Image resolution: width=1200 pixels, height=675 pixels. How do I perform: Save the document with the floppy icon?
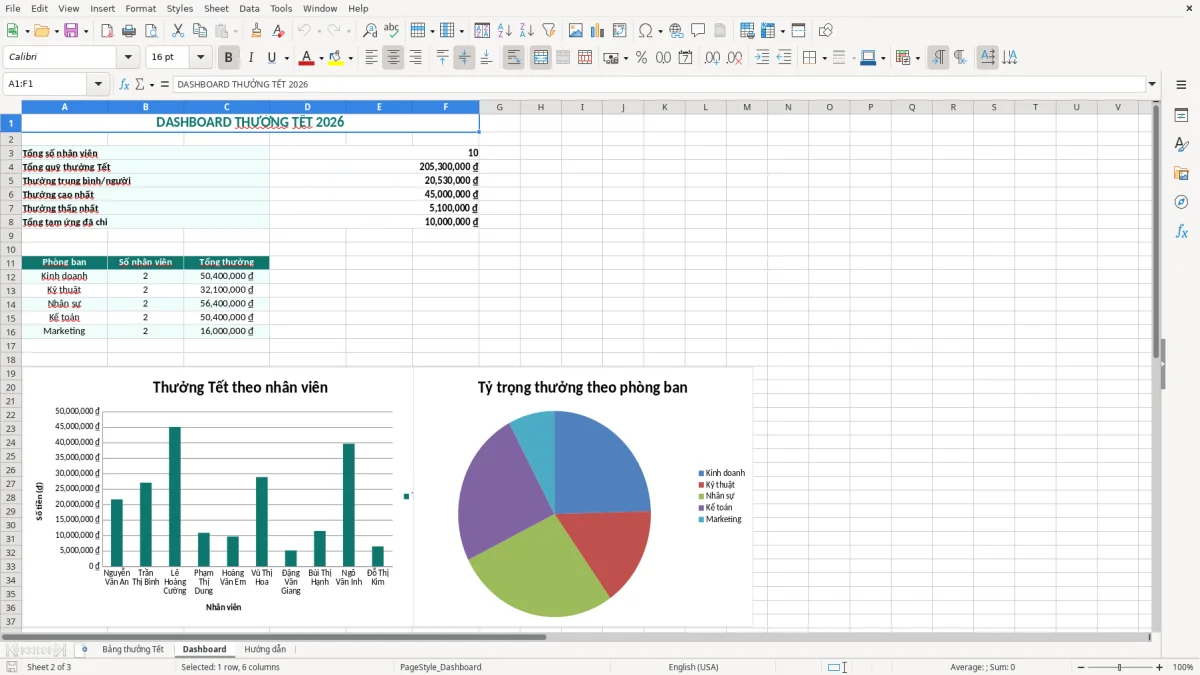click(71, 31)
